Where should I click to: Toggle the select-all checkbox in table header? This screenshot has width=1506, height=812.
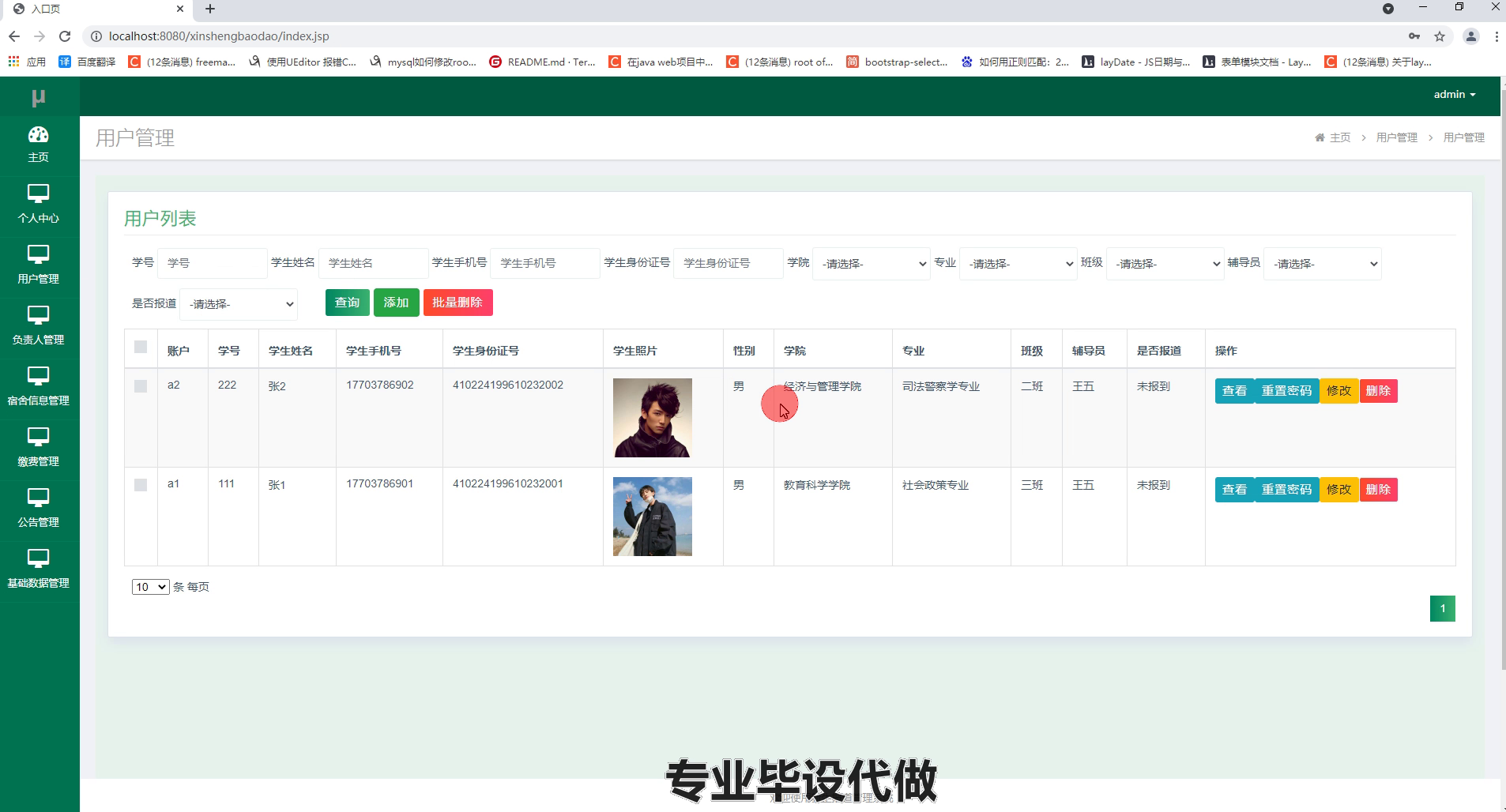pyautogui.click(x=141, y=347)
